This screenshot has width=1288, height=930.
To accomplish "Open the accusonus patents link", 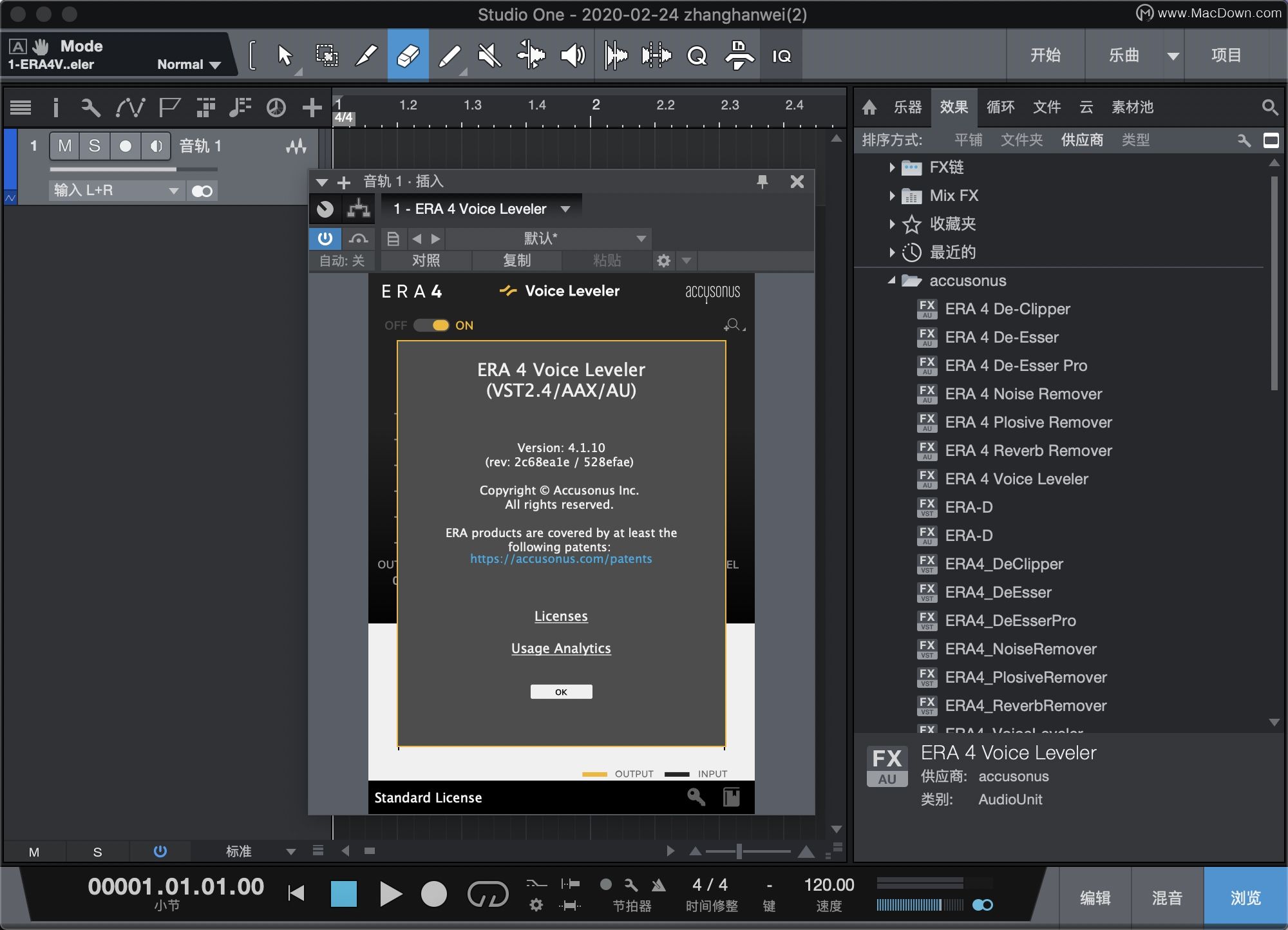I will pos(560,559).
